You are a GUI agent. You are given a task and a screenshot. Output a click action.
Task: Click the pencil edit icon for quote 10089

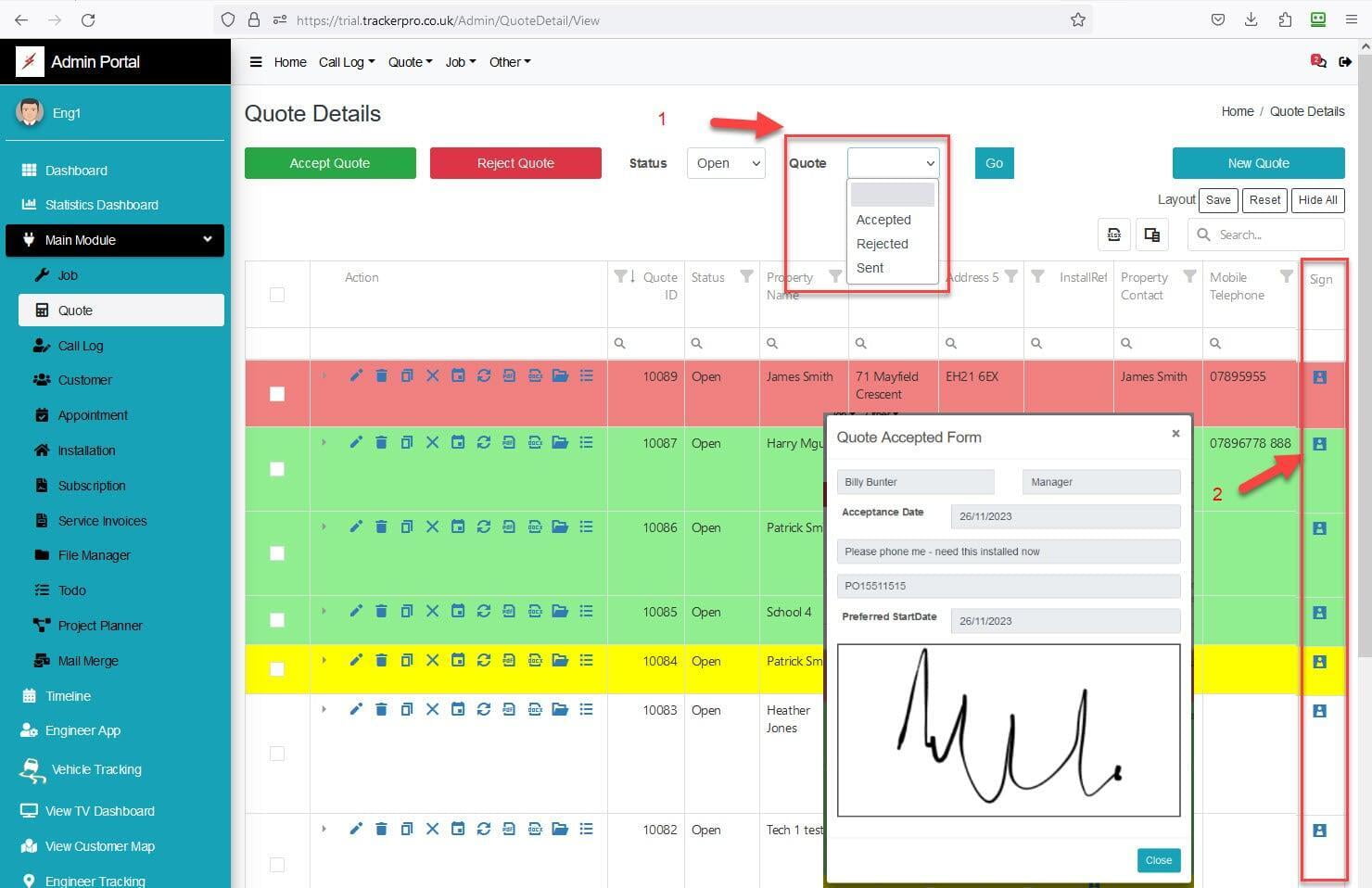(356, 375)
